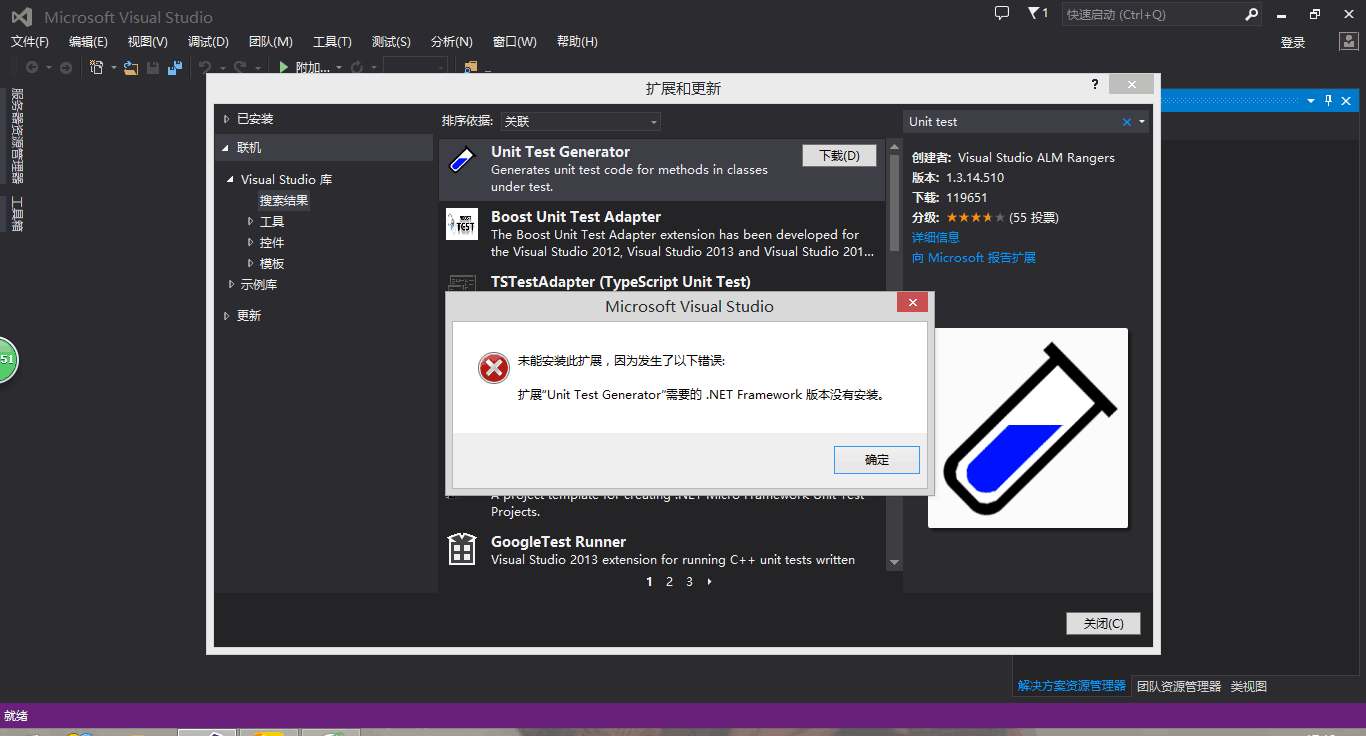Open the 详细信息 link
This screenshot has height=736, width=1366.
coord(935,237)
